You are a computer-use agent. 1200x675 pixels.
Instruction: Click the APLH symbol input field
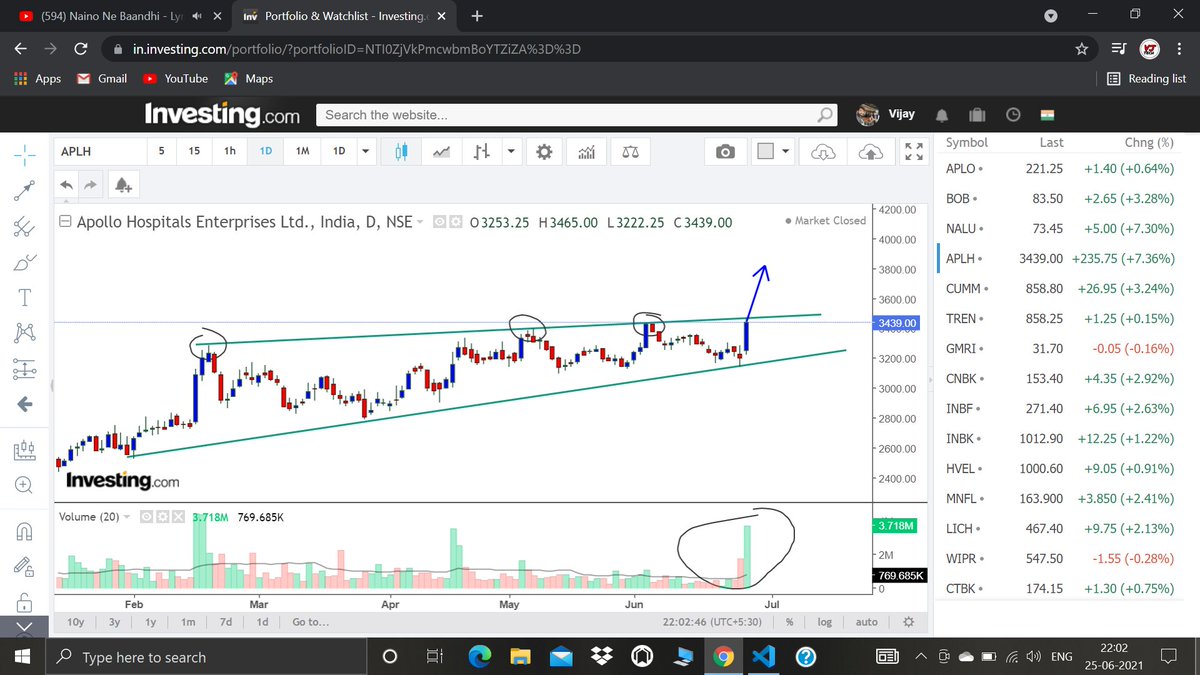pos(98,152)
